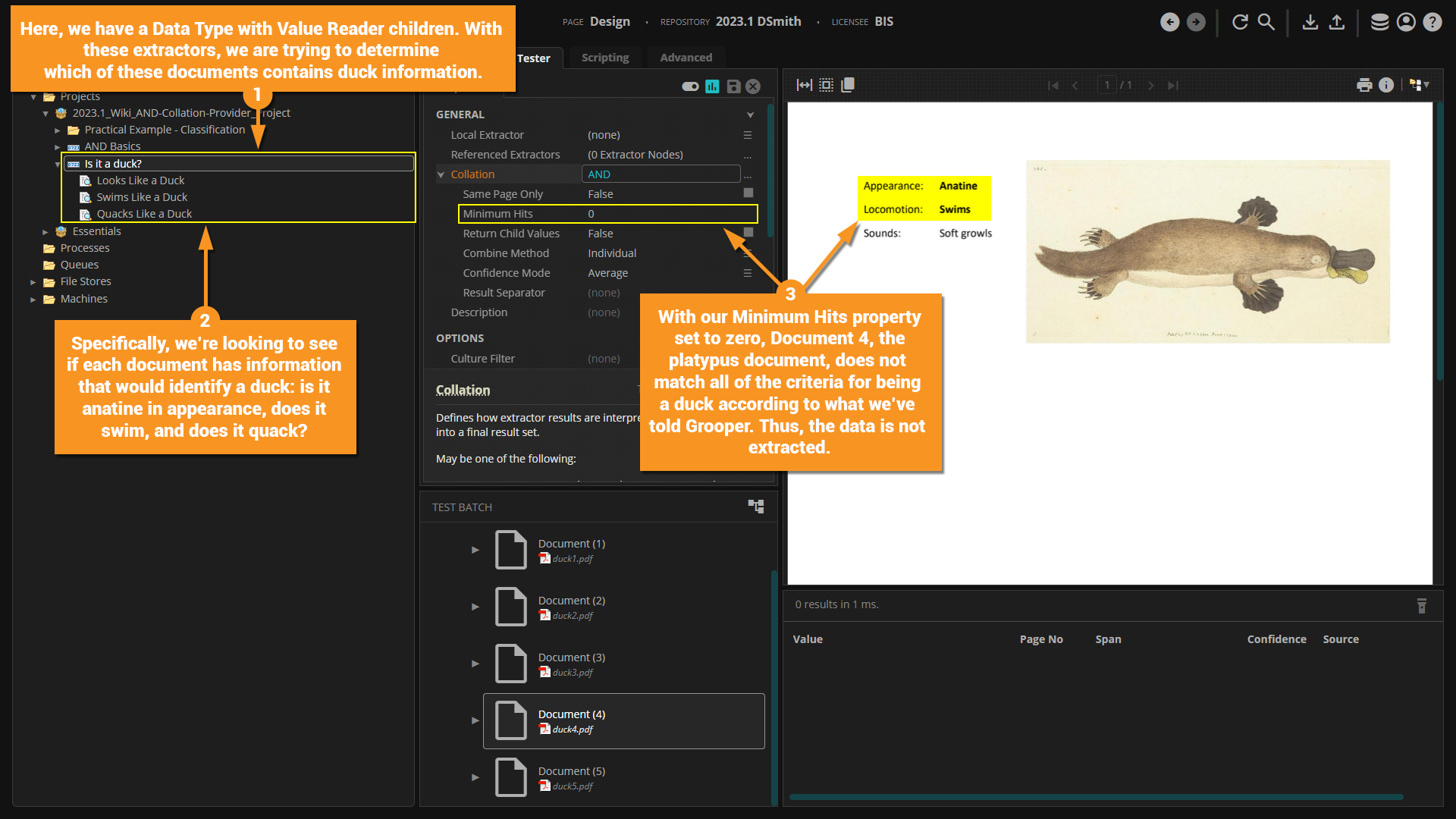Switch to the Scripting tab
Image resolution: width=1456 pixels, height=819 pixels.
(604, 58)
